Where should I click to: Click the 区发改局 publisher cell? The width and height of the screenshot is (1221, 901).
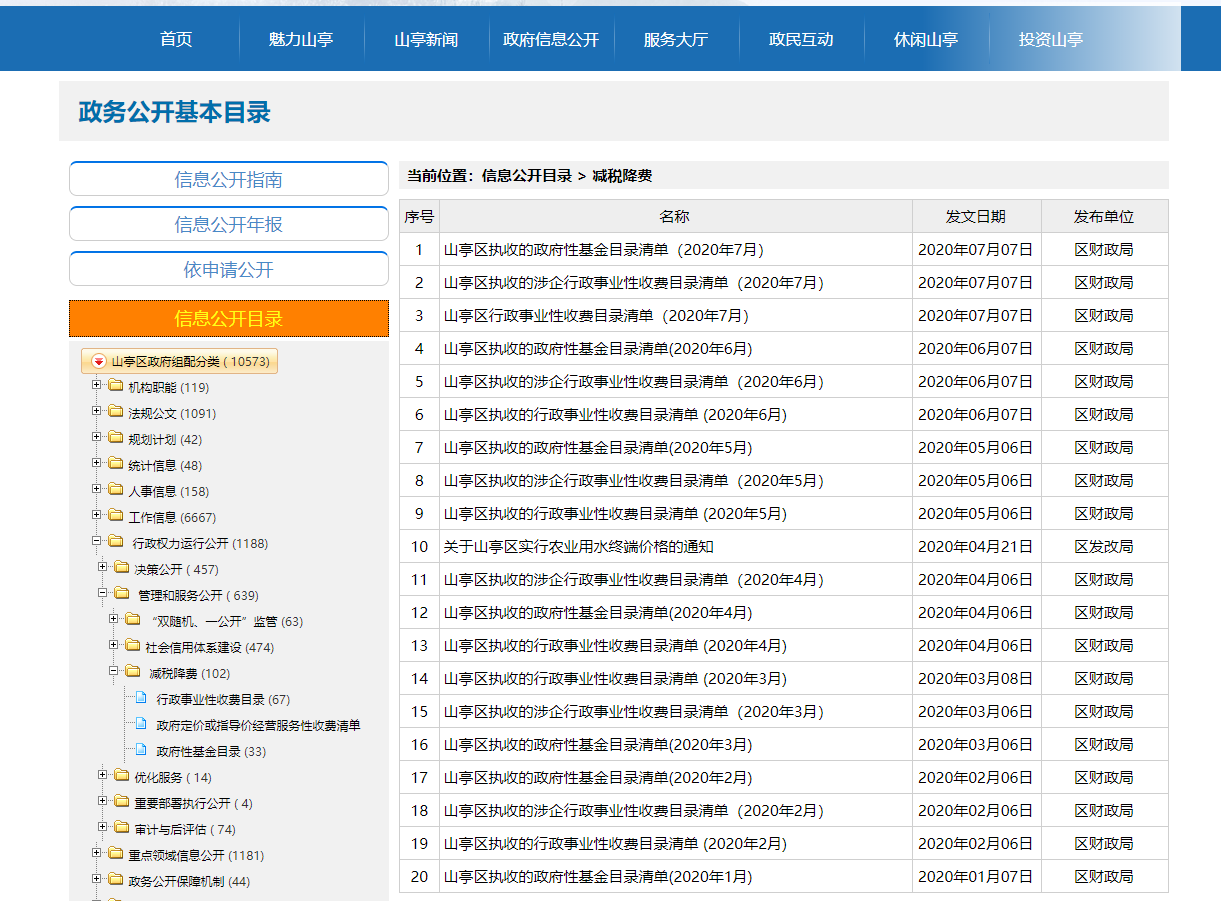(1104, 547)
